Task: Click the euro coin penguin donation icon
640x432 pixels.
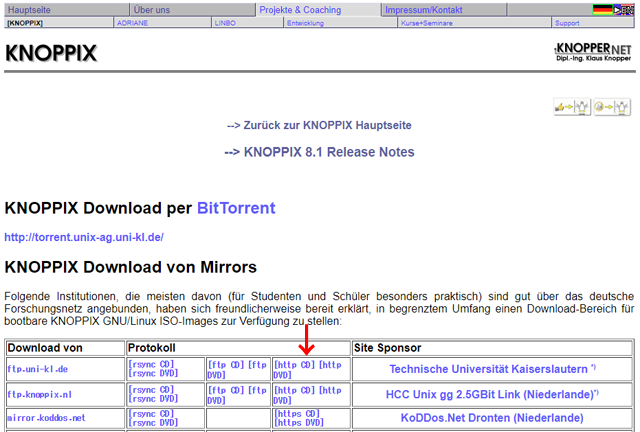Action: [612, 107]
